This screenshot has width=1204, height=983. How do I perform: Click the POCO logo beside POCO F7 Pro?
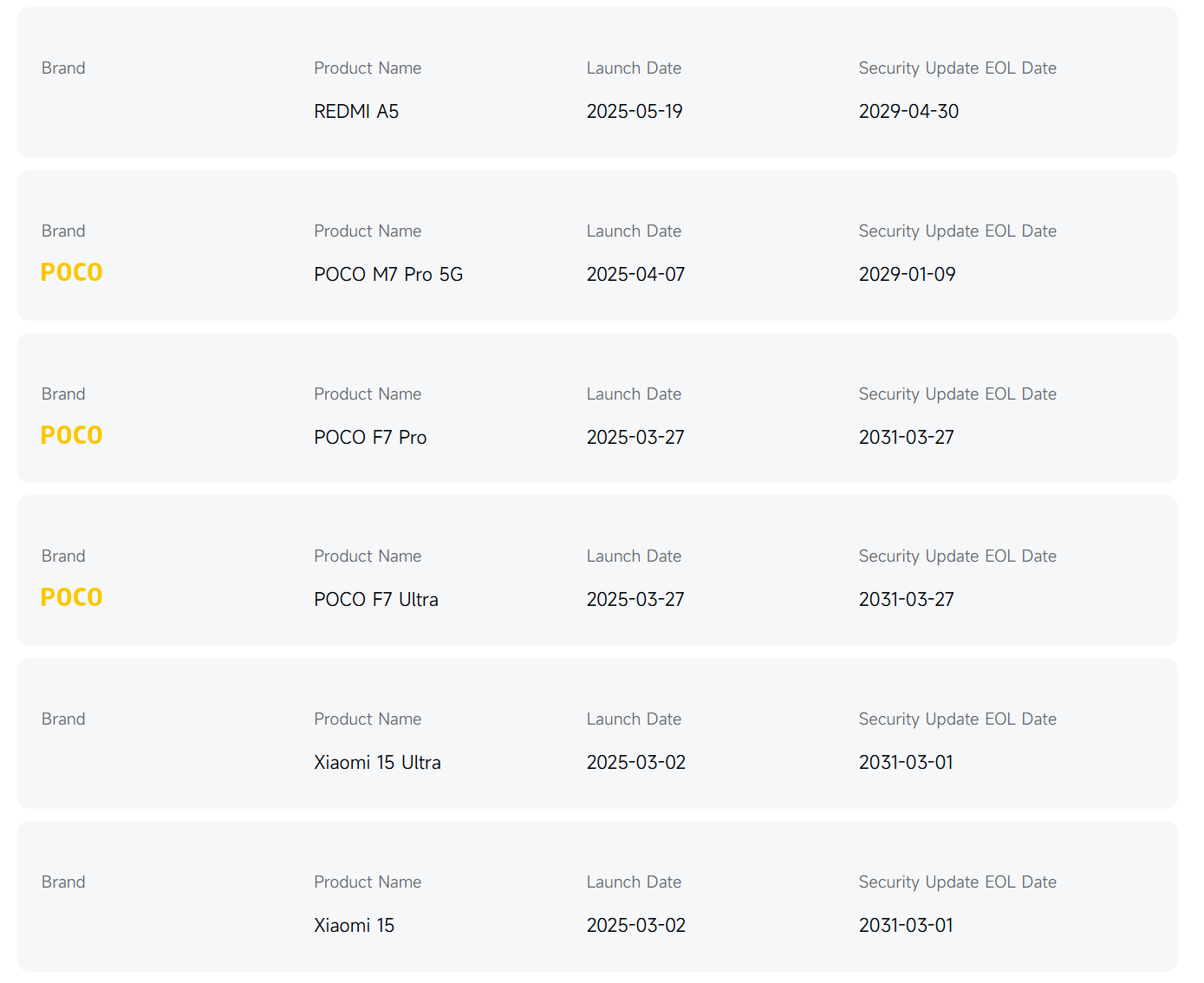72,436
